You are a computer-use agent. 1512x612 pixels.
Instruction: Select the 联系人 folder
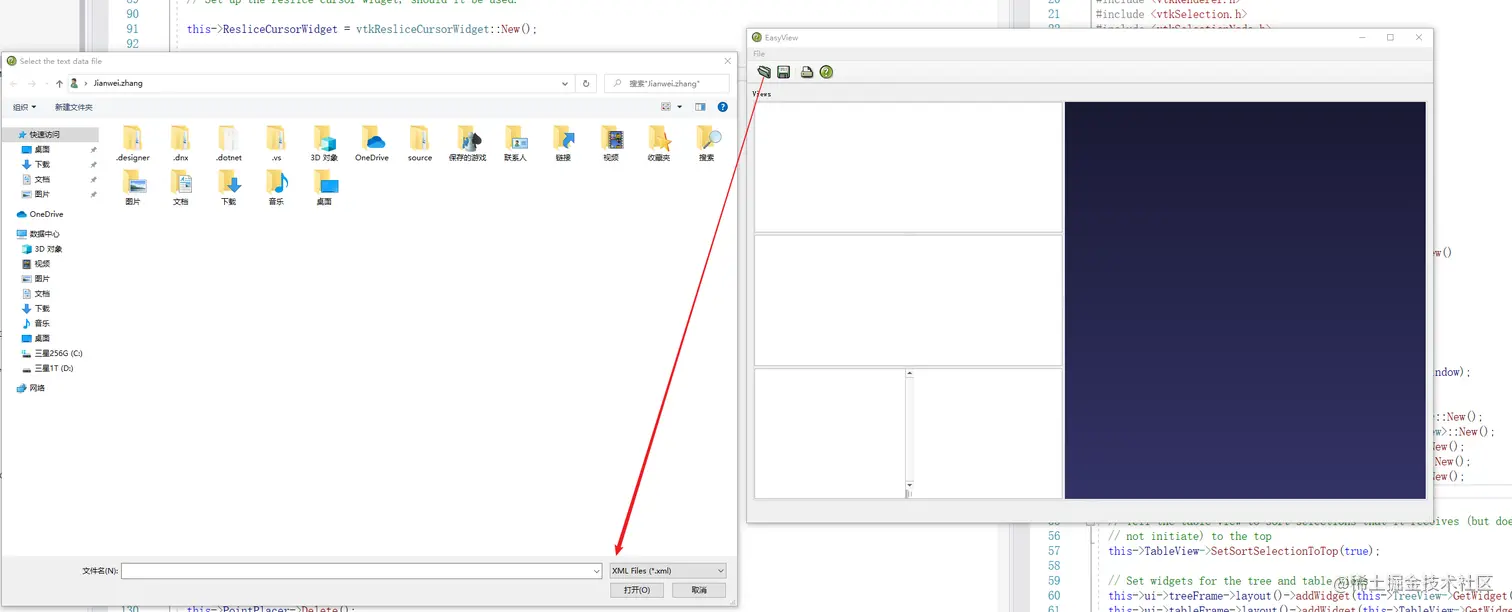(x=516, y=144)
